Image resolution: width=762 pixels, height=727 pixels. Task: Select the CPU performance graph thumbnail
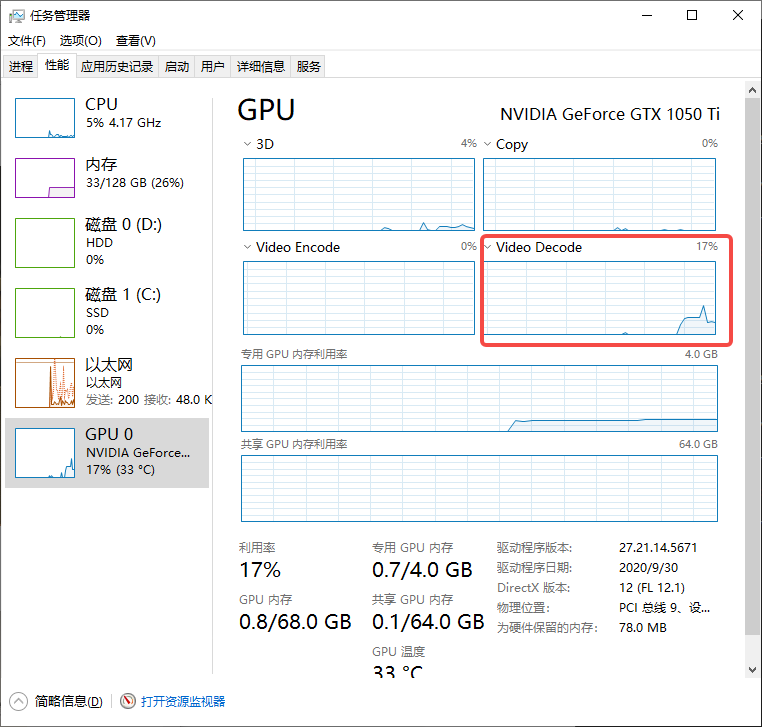coord(45,118)
